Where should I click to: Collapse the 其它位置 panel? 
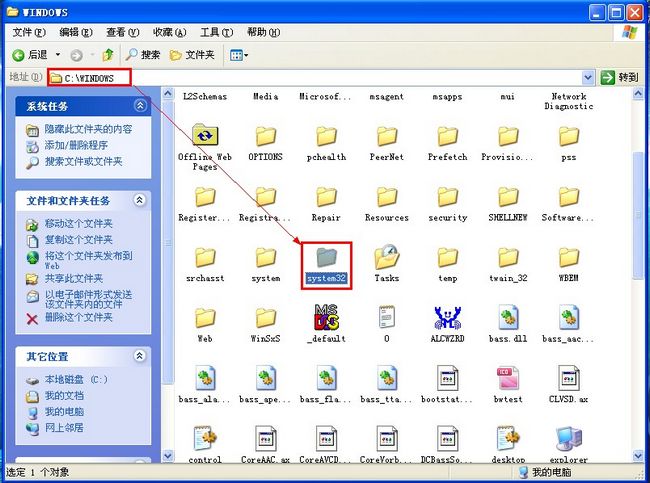point(140,357)
